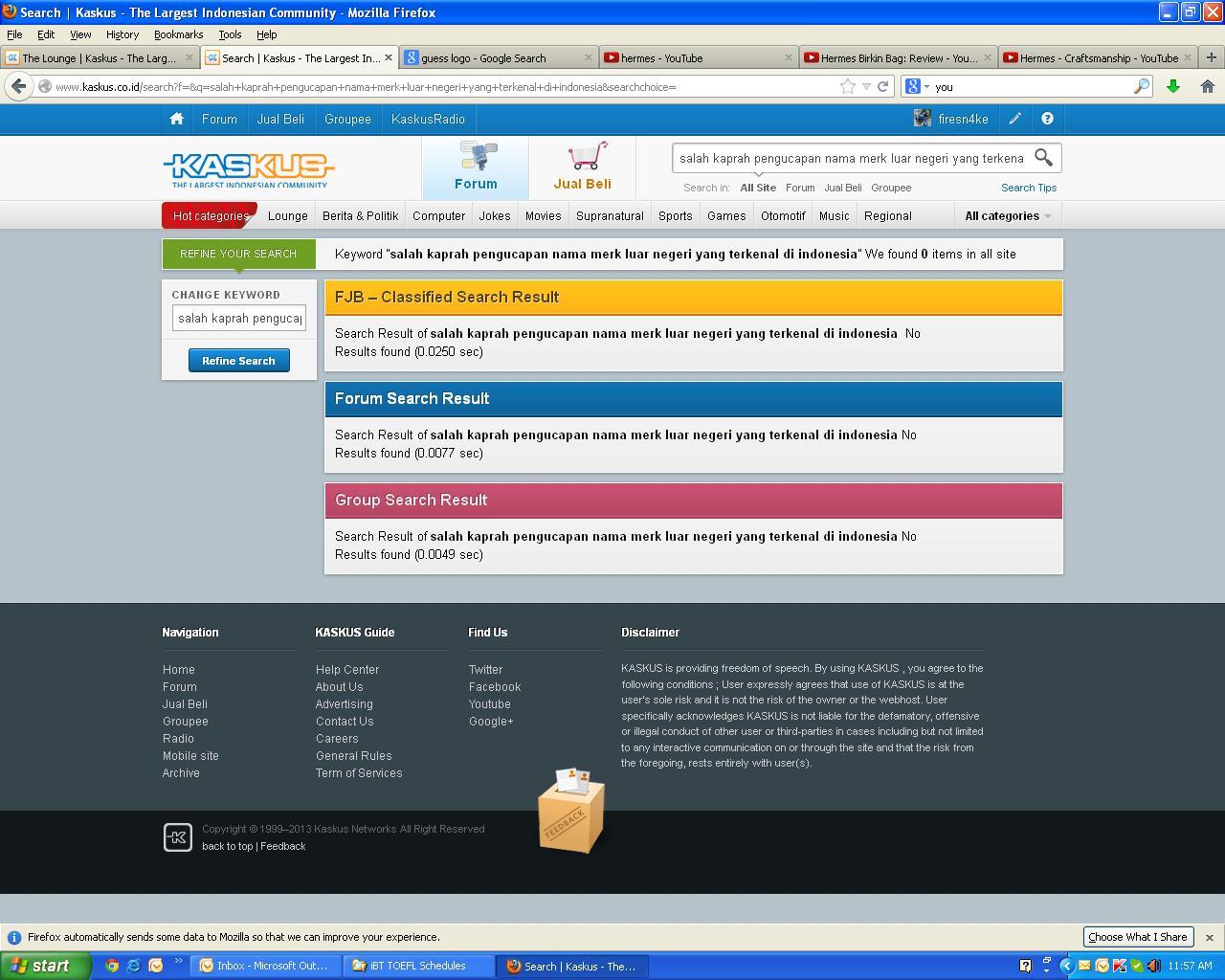Click the orange Feedback box icon

(x=571, y=810)
